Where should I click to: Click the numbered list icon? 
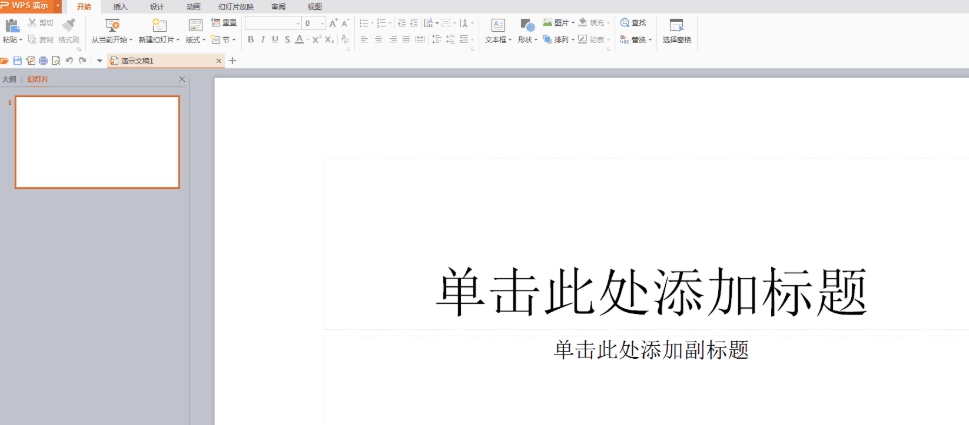381,23
